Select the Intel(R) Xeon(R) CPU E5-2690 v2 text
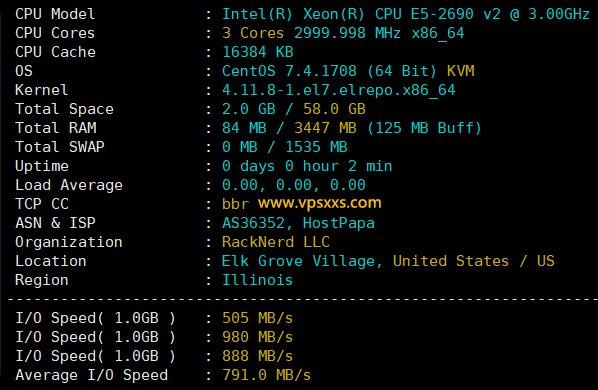 (361, 14)
